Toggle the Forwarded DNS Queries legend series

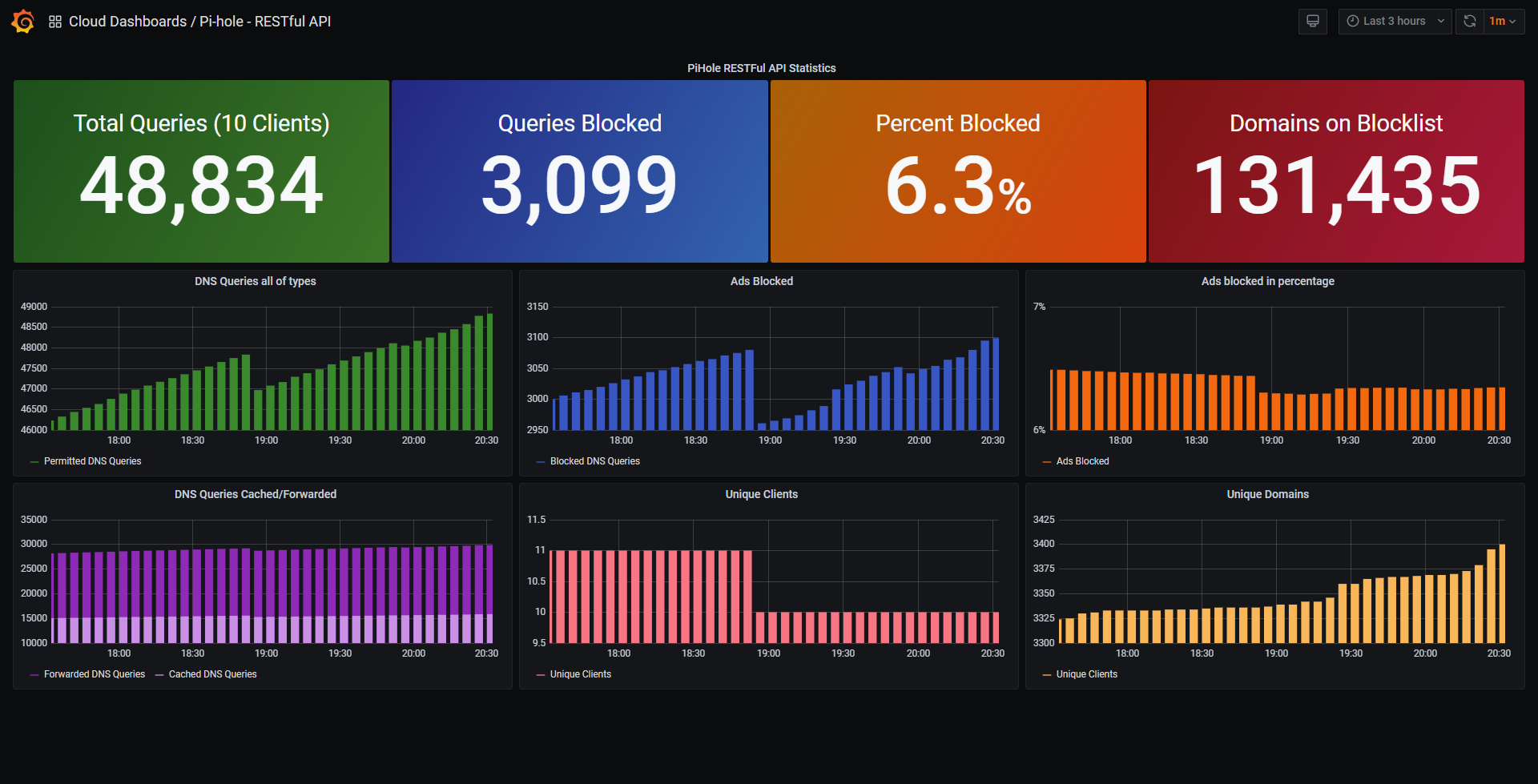coord(95,674)
